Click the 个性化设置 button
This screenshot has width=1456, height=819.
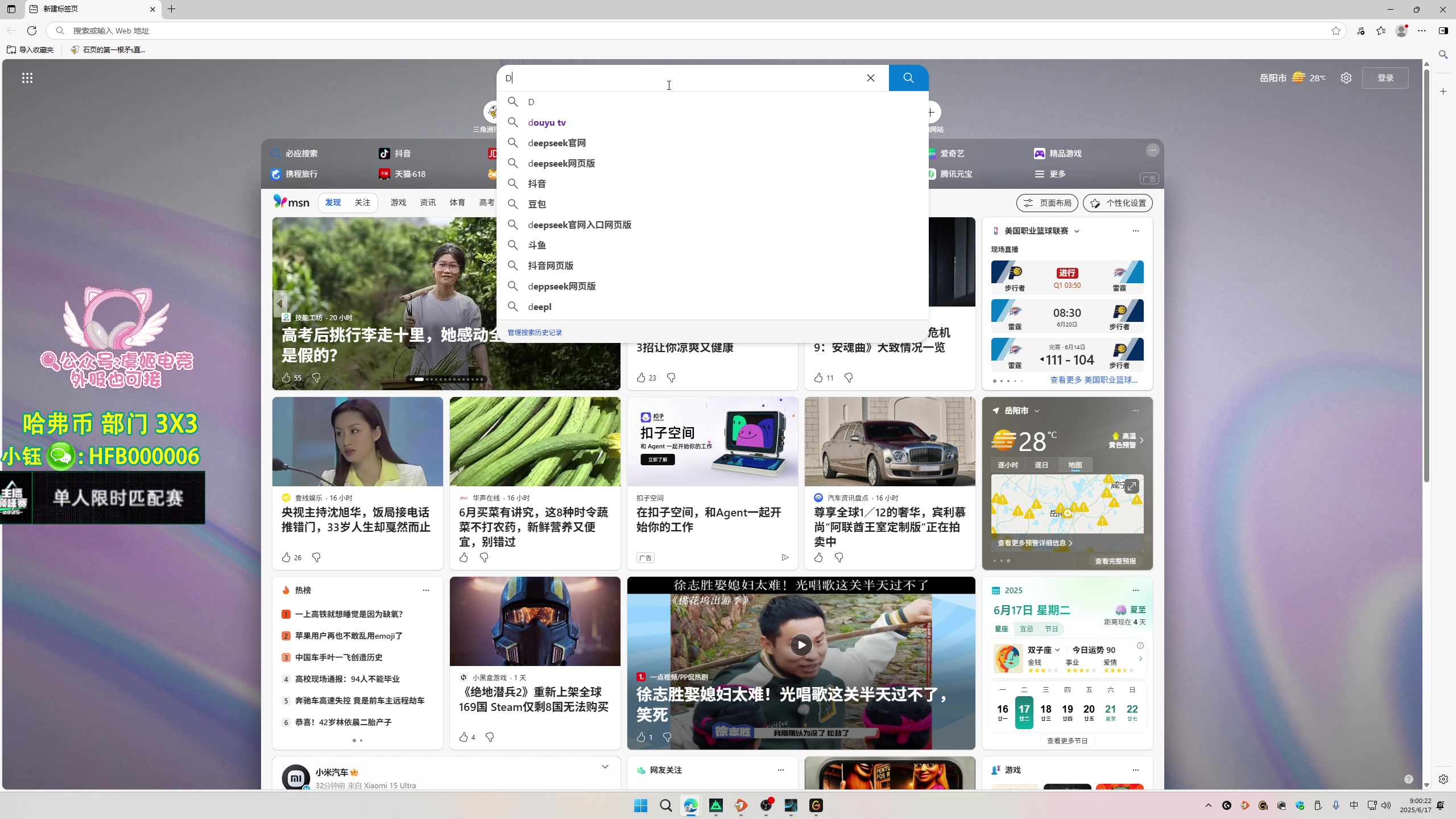(1118, 203)
